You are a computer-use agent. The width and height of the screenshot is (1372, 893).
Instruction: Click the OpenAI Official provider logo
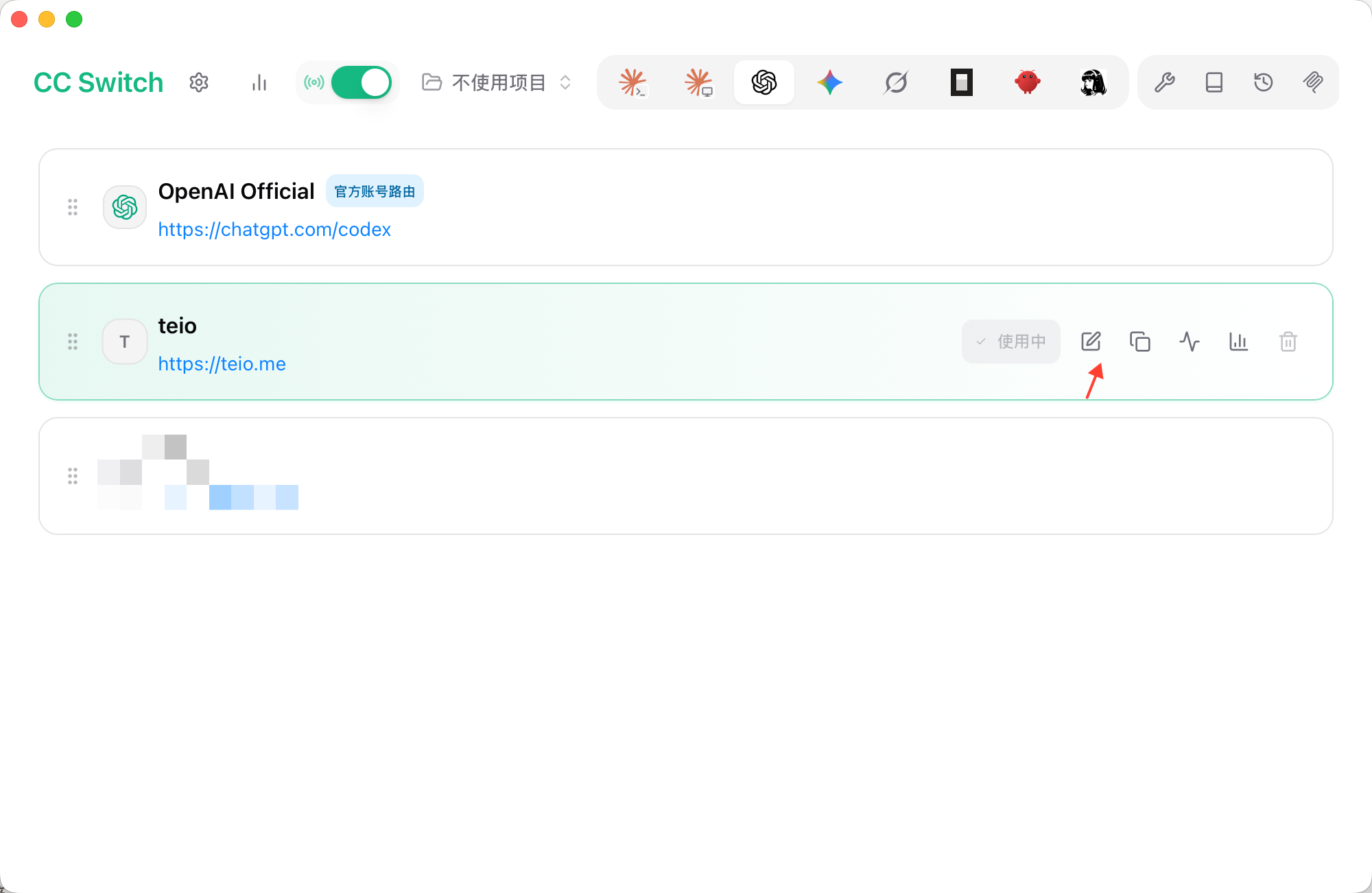(x=125, y=207)
